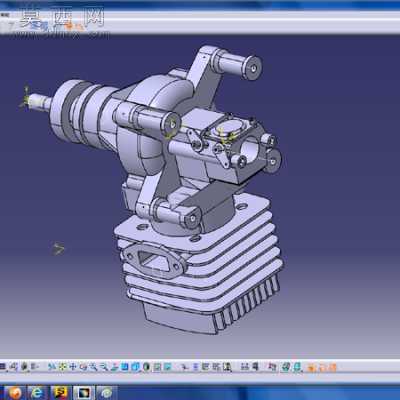Open the shading view mode icon

click(x=146, y=367)
